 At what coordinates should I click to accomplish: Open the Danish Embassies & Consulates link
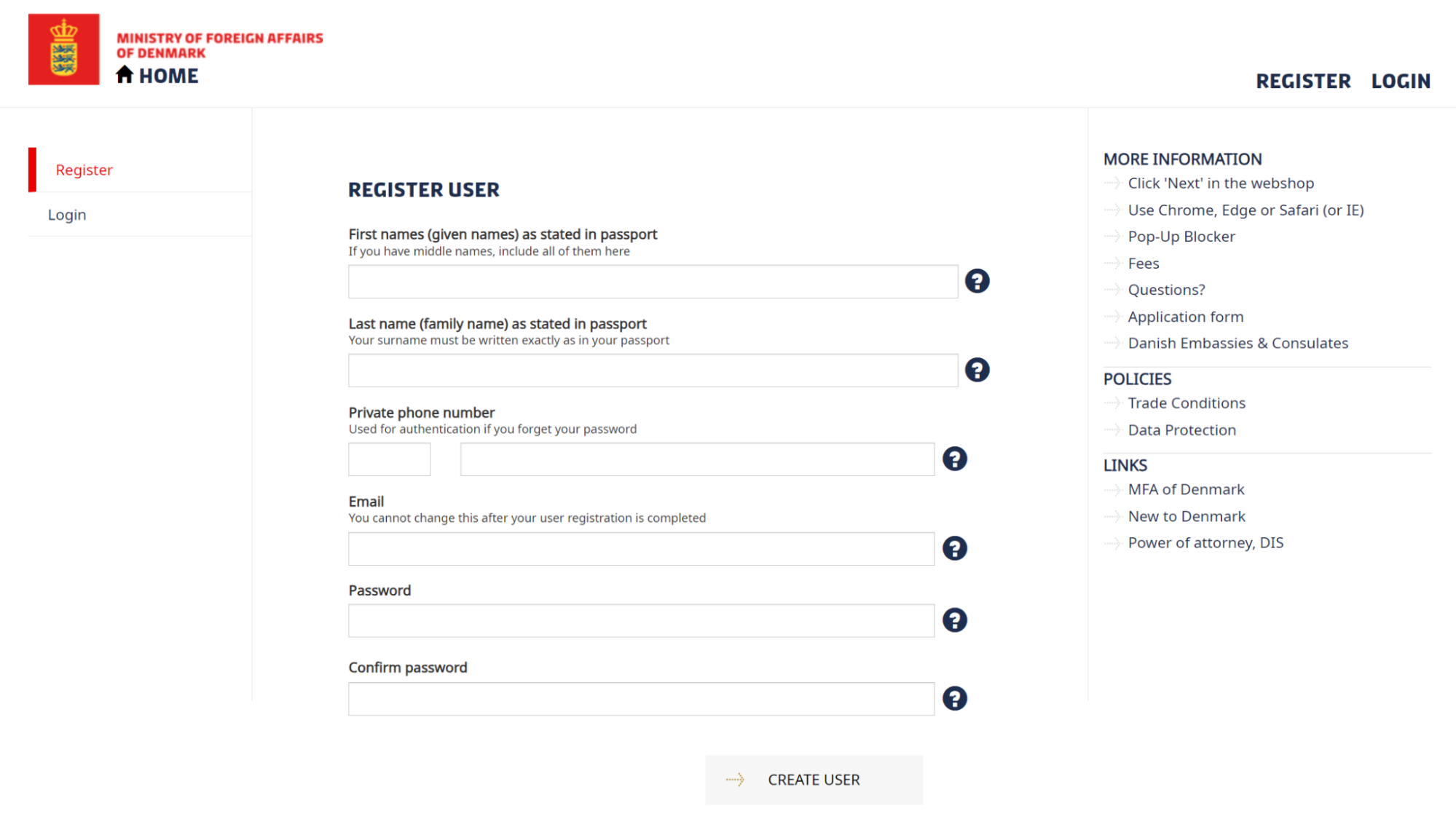1237,343
